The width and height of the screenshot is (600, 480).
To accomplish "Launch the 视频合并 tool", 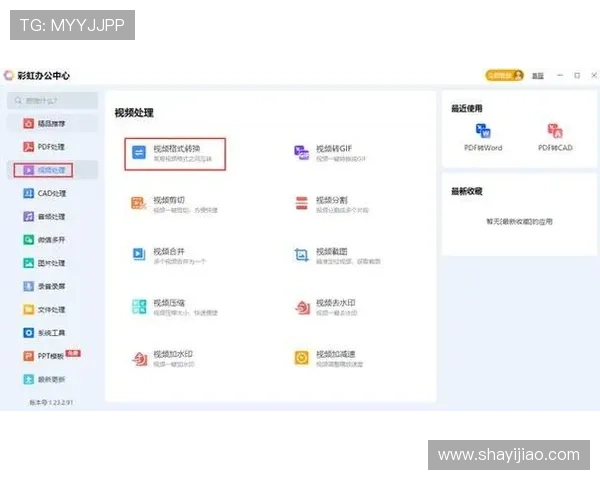I will click(x=169, y=256).
